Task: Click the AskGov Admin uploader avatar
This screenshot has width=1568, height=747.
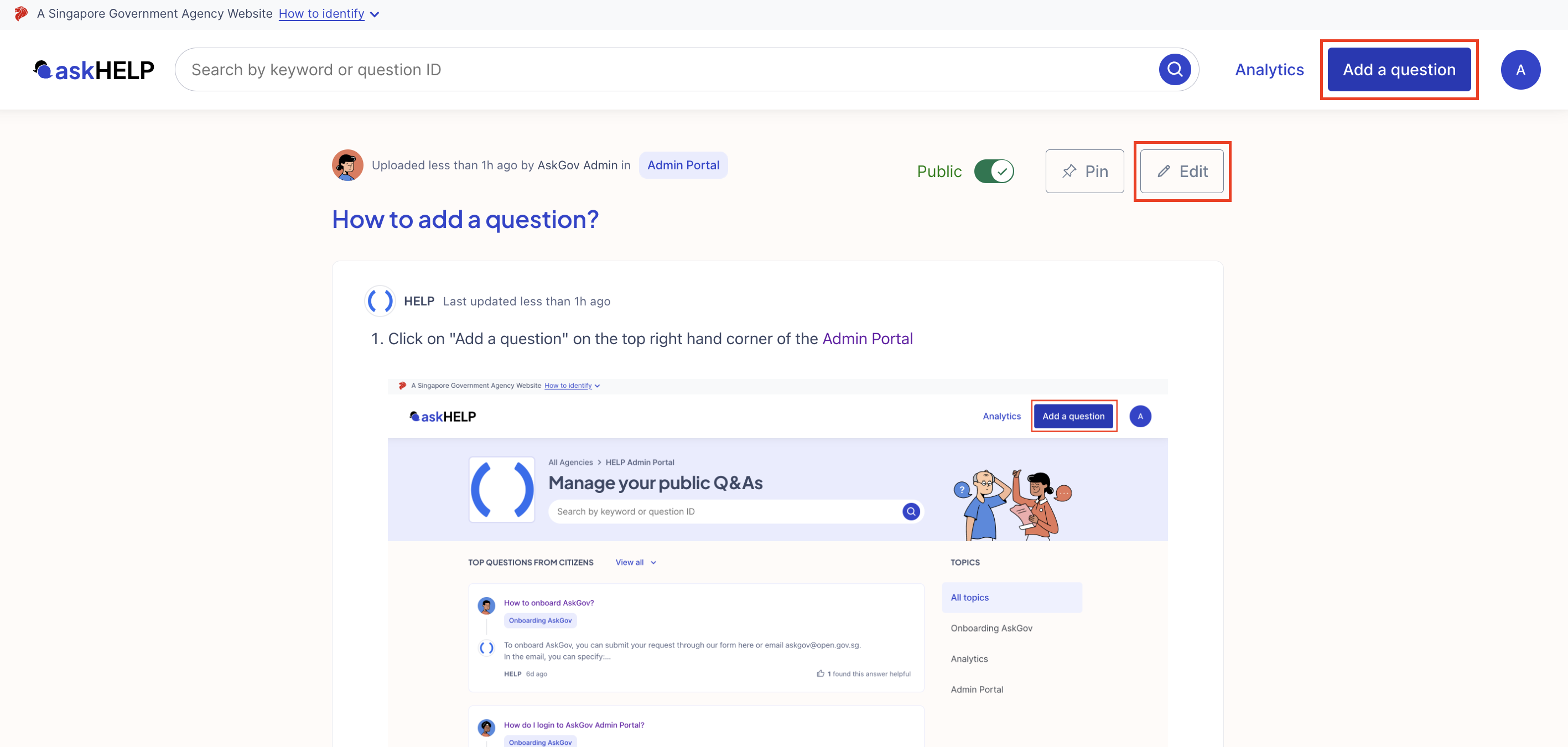Action: 347,165
